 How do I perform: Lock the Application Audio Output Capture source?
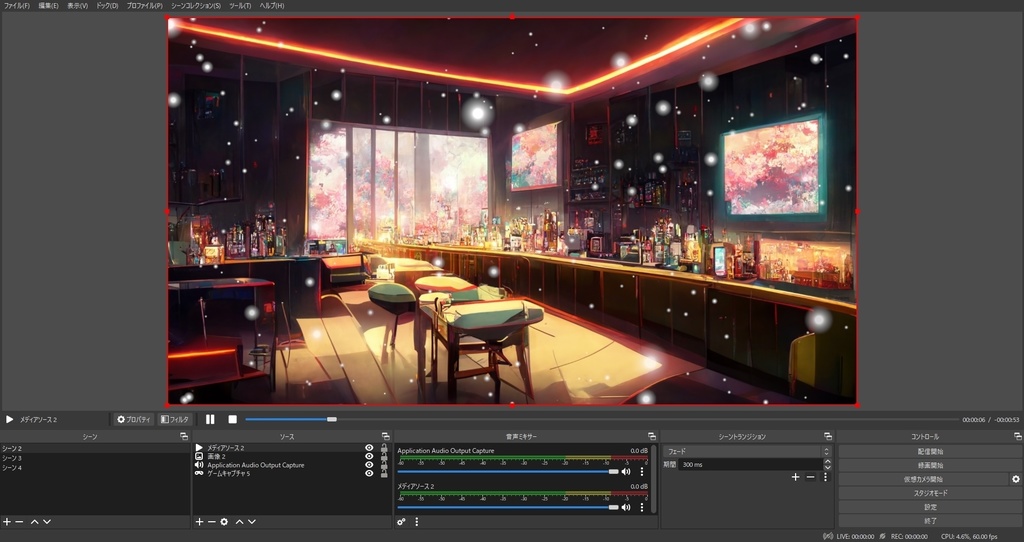click(384, 465)
